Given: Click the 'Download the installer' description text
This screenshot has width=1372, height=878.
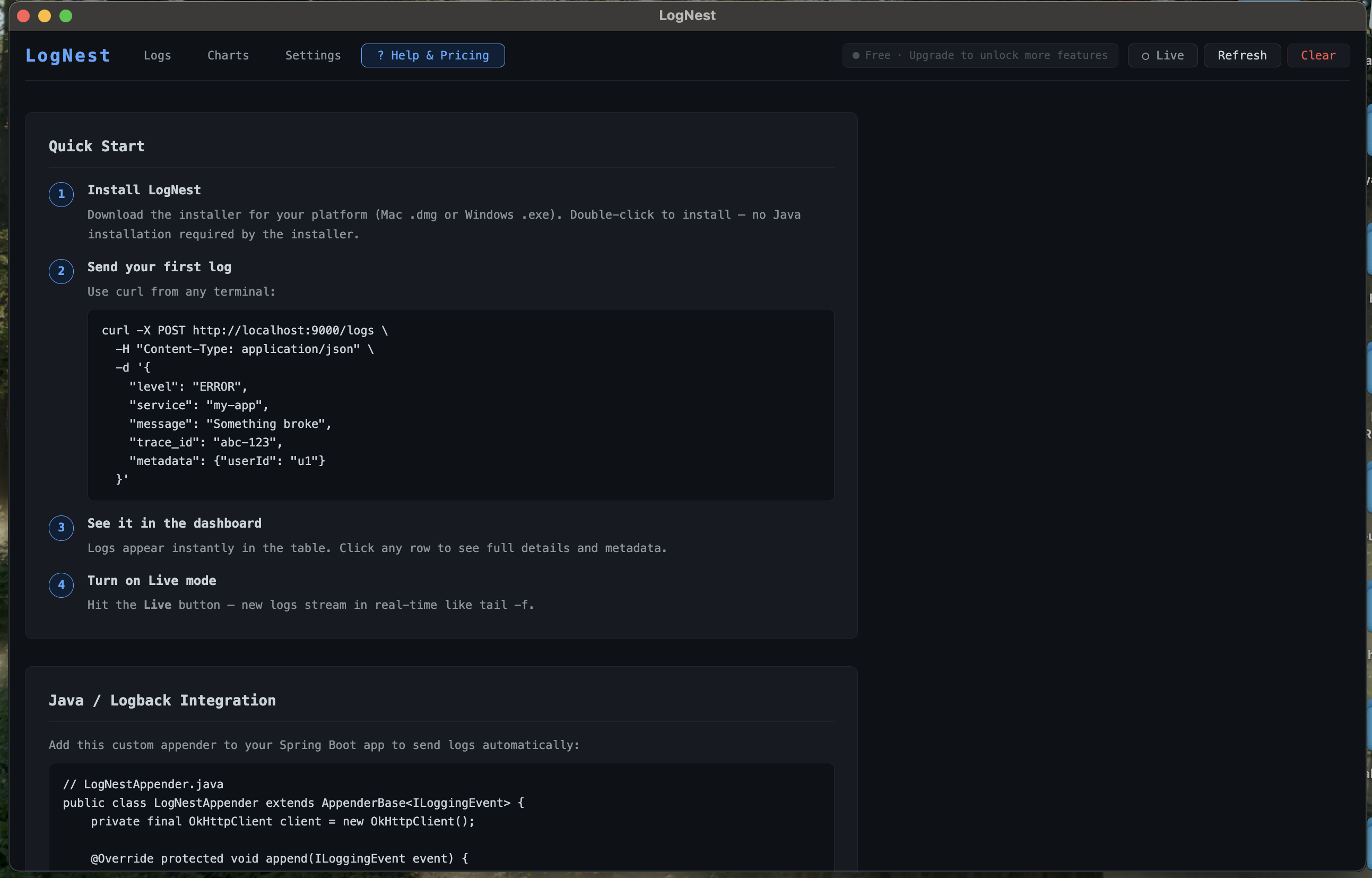Looking at the screenshot, I should coord(444,225).
